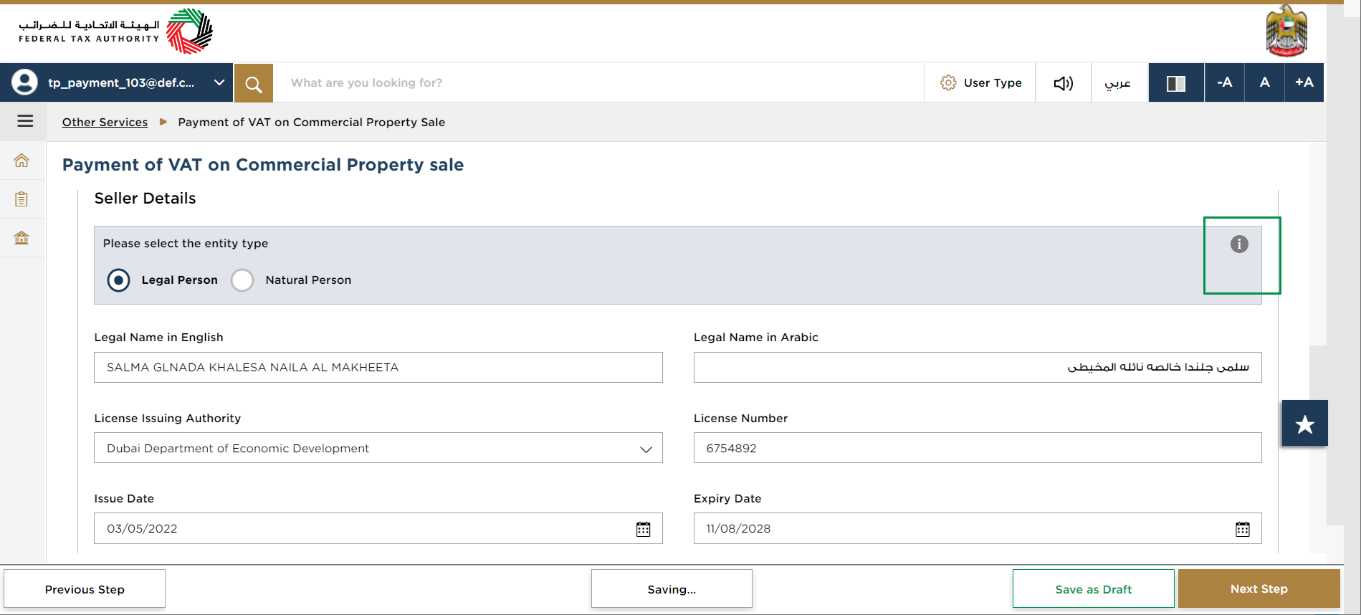
Task: Toggle the contrast mode icon
Action: click(1176, 83)
